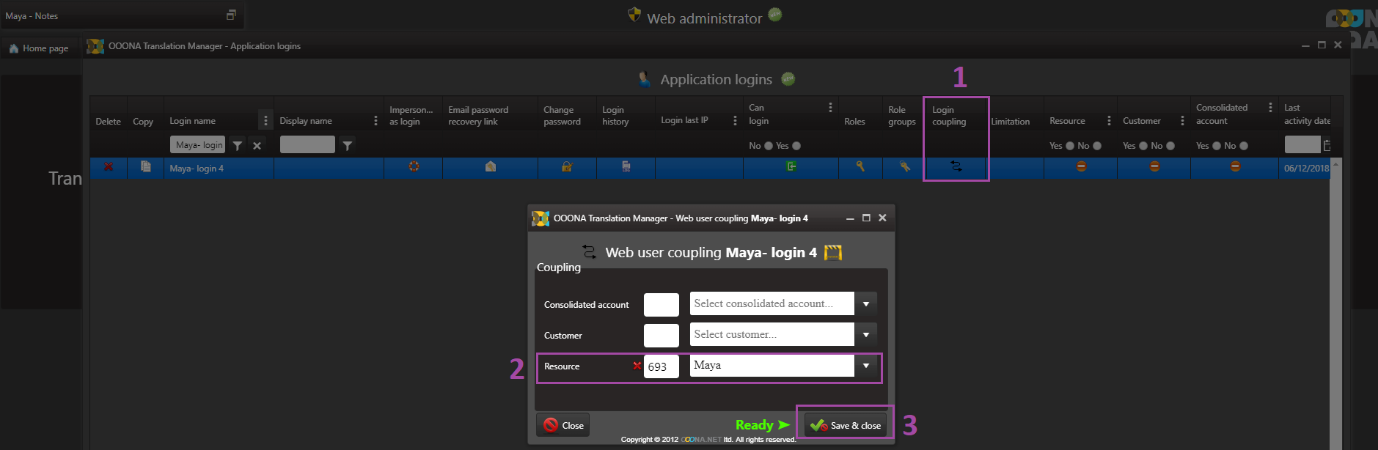Switch to the Home page tab
This screenshot has width=1378, height=450.
pos(39,48)
